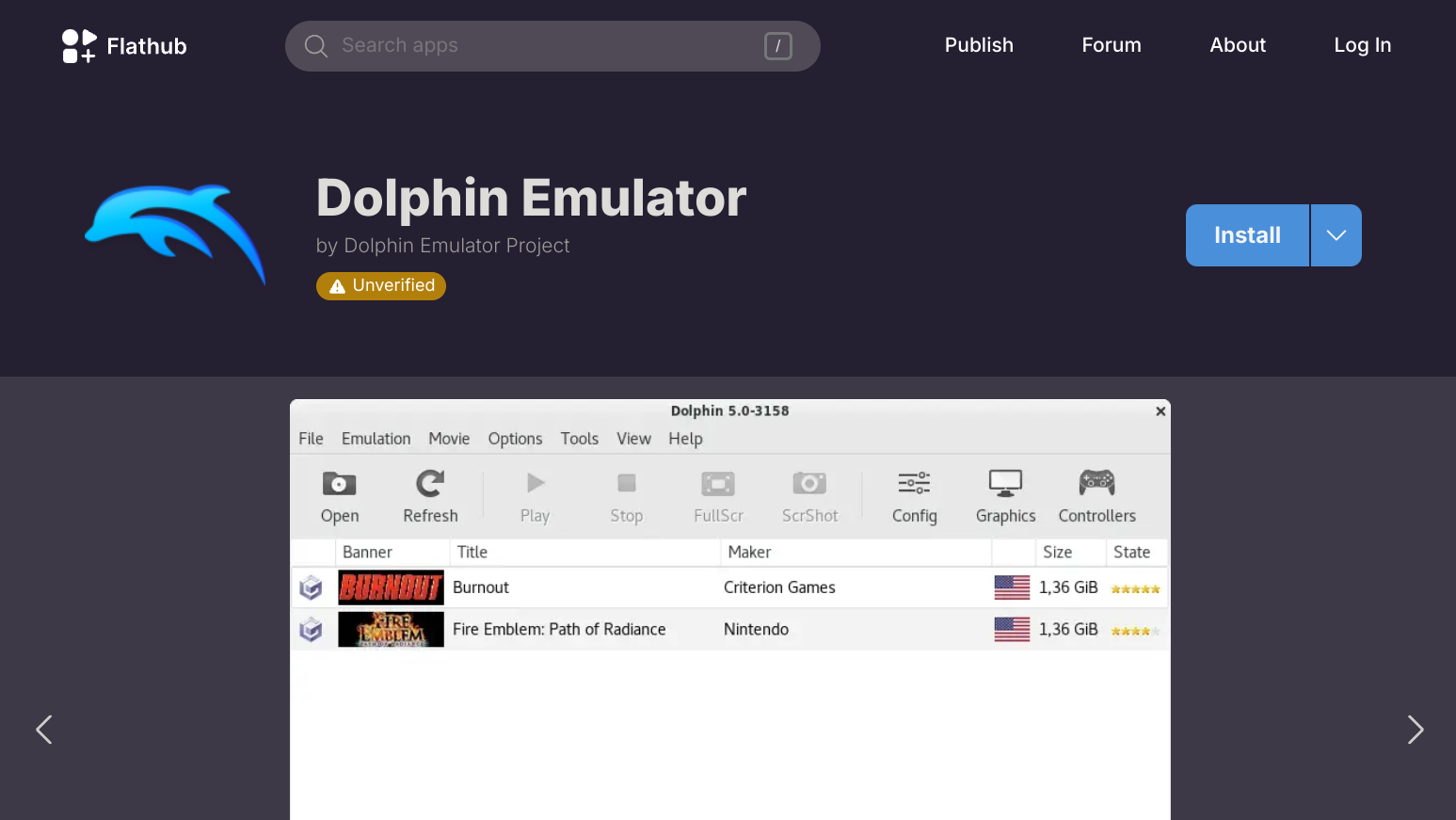This screenshot has width=1456, height=820.
Task: Click the ScrShot camera icon
Action: pyautogui.click(x=809, y=484)
